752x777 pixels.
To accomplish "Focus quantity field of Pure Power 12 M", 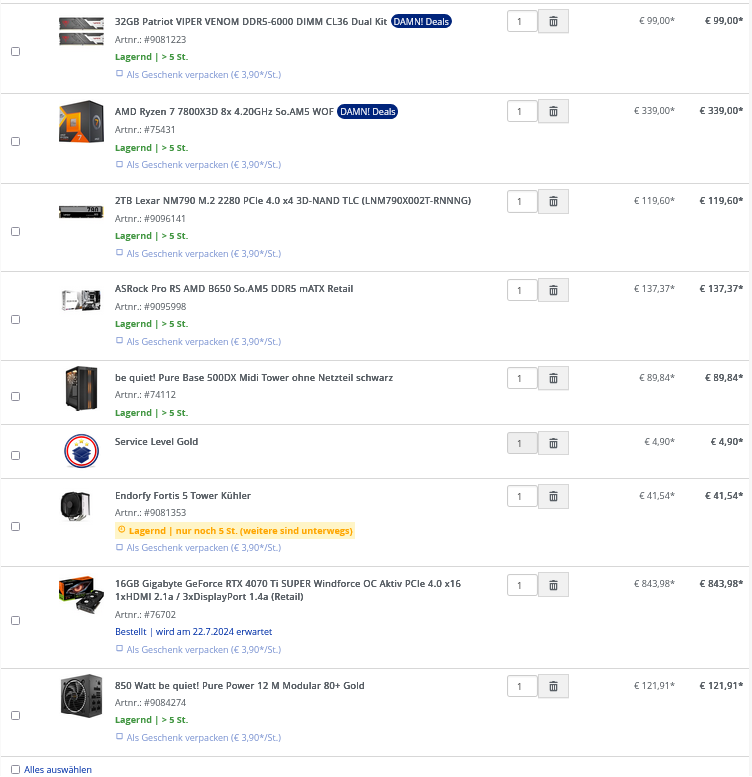I will (522, 686).
